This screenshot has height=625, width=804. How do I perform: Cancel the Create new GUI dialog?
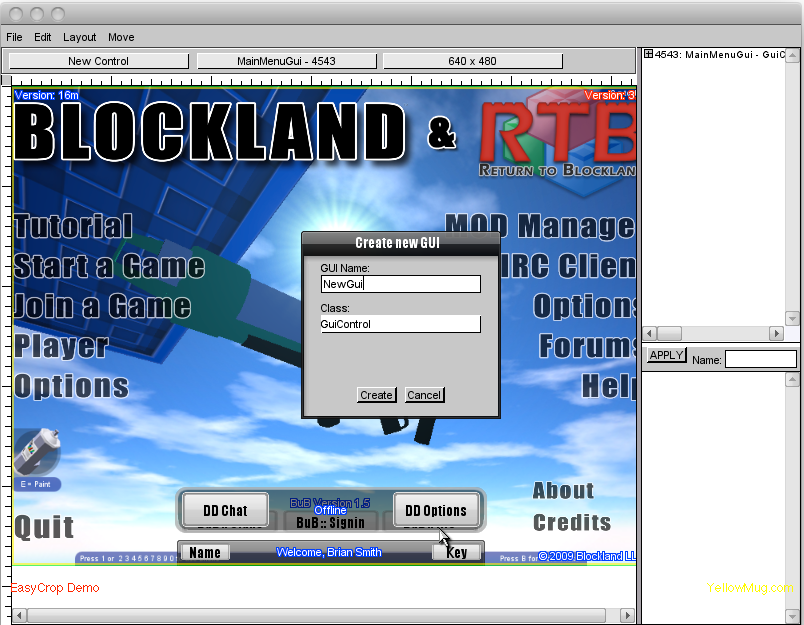(424, 395)
